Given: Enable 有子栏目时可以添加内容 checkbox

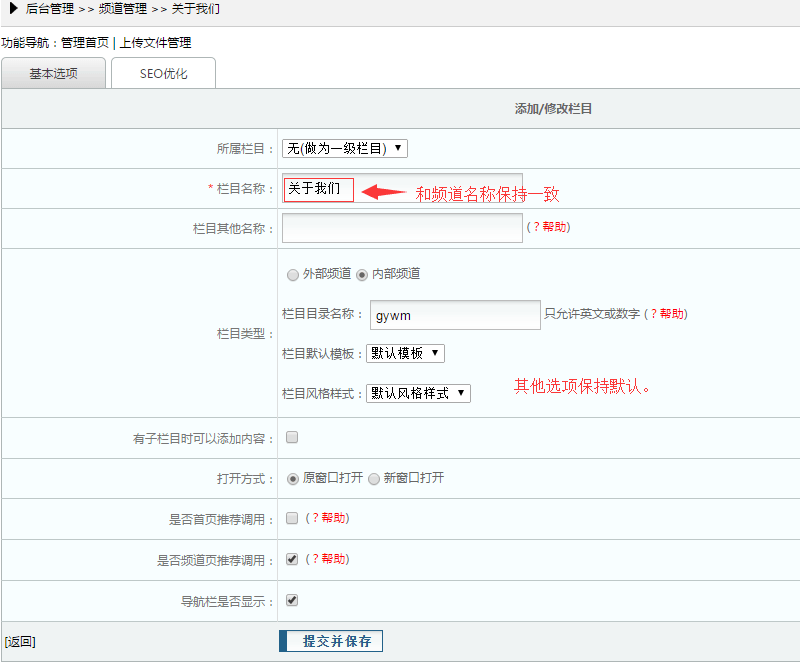Looking at the screenshot, I should point(292,437).
